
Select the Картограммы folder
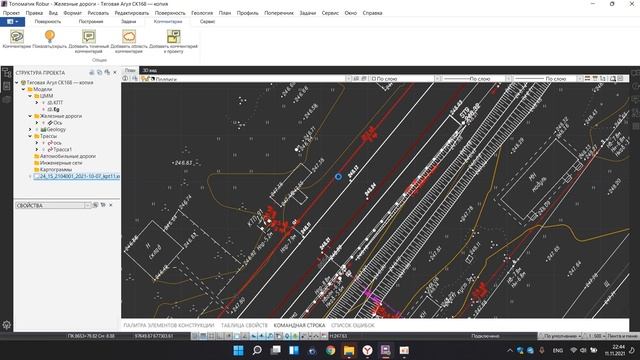click(53, 169)
